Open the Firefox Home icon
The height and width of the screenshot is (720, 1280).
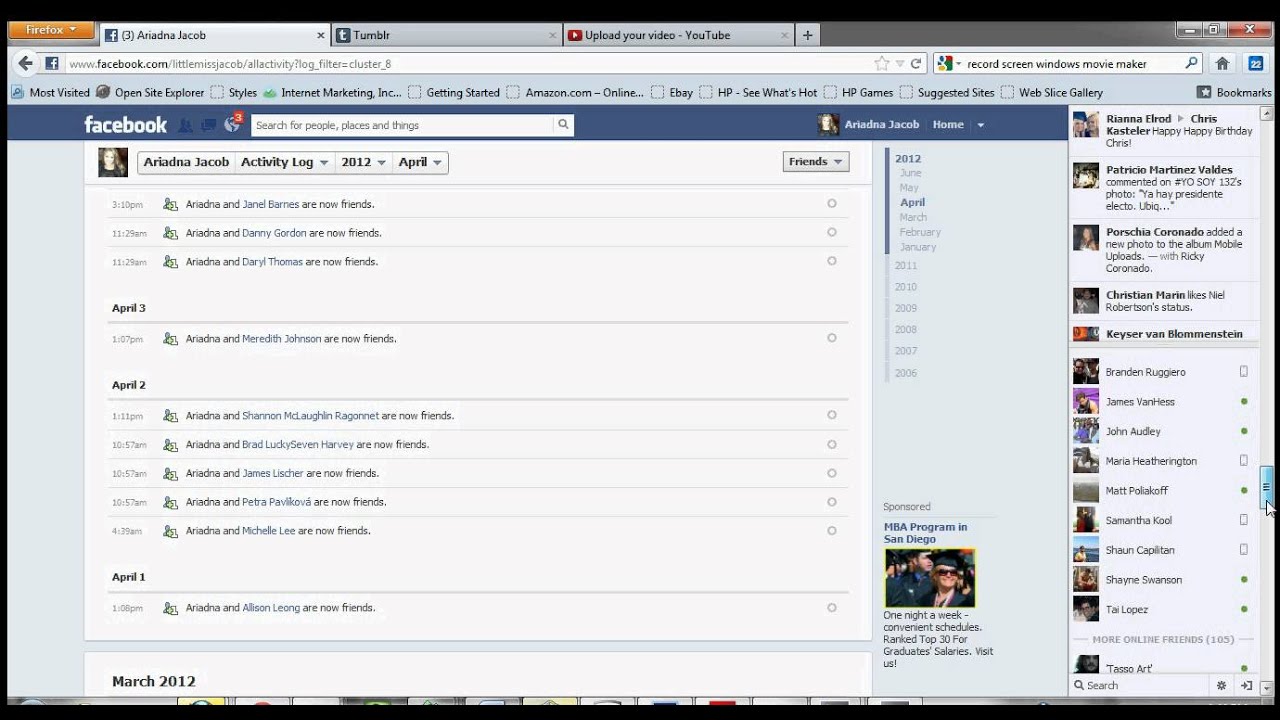click(x=1222, y=63)
